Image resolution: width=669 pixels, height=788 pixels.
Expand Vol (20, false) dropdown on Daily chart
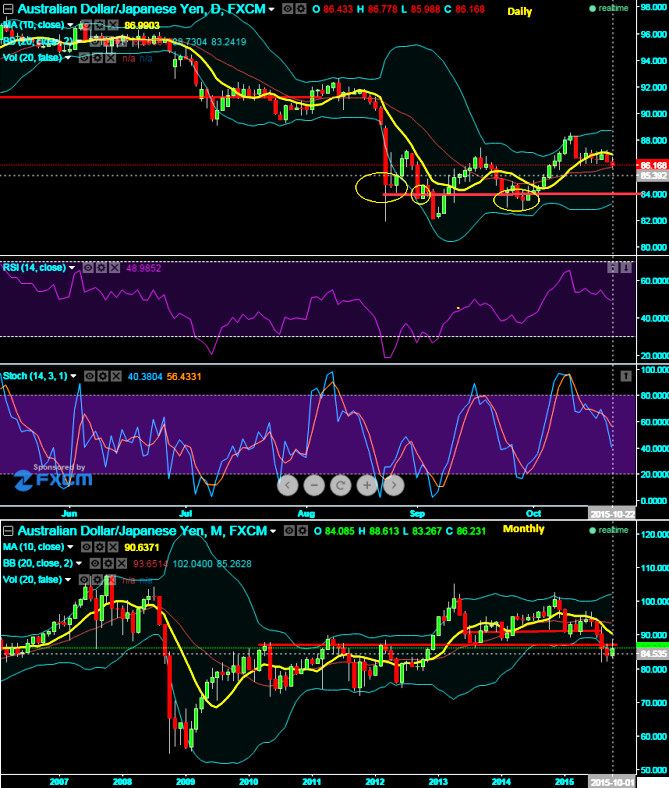tap(68, 58)
